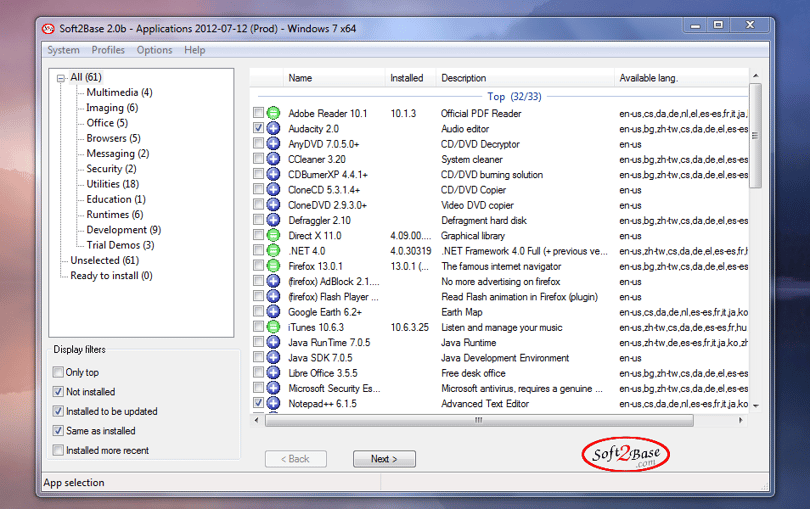
Task: Click the blue icon beside Microsoft Security Essentials
Action: [x=273, y=388]
